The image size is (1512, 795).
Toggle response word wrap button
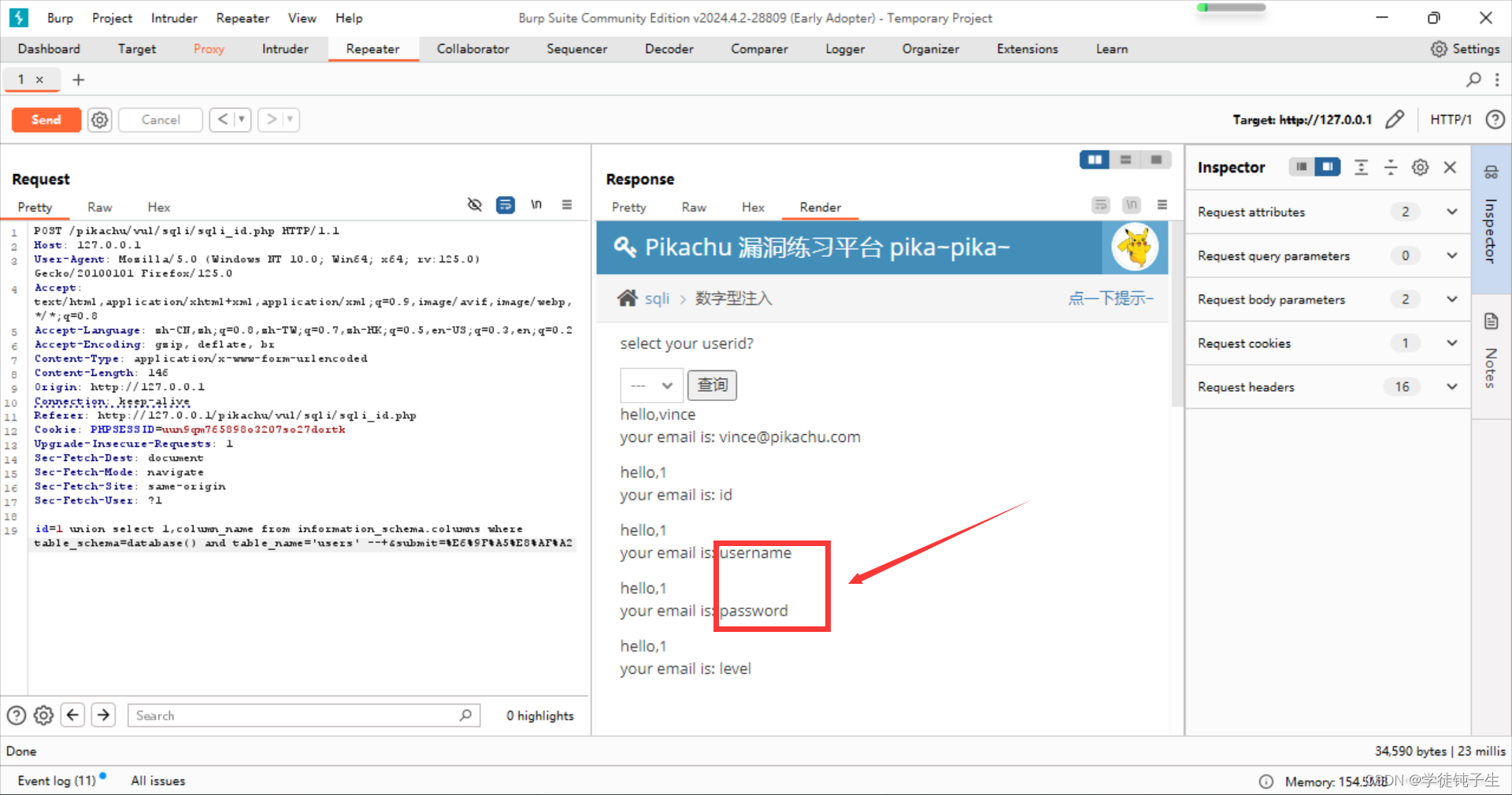[1101, 205]
